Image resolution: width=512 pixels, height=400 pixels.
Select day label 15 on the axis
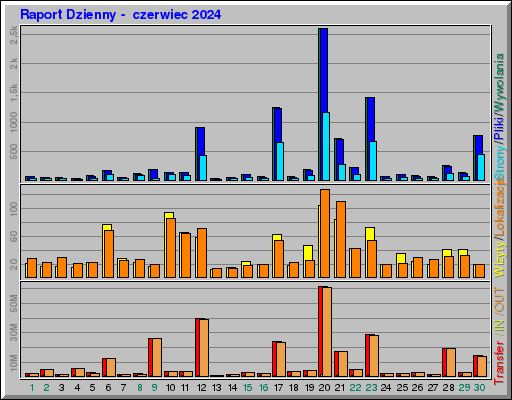click(248, 388)
